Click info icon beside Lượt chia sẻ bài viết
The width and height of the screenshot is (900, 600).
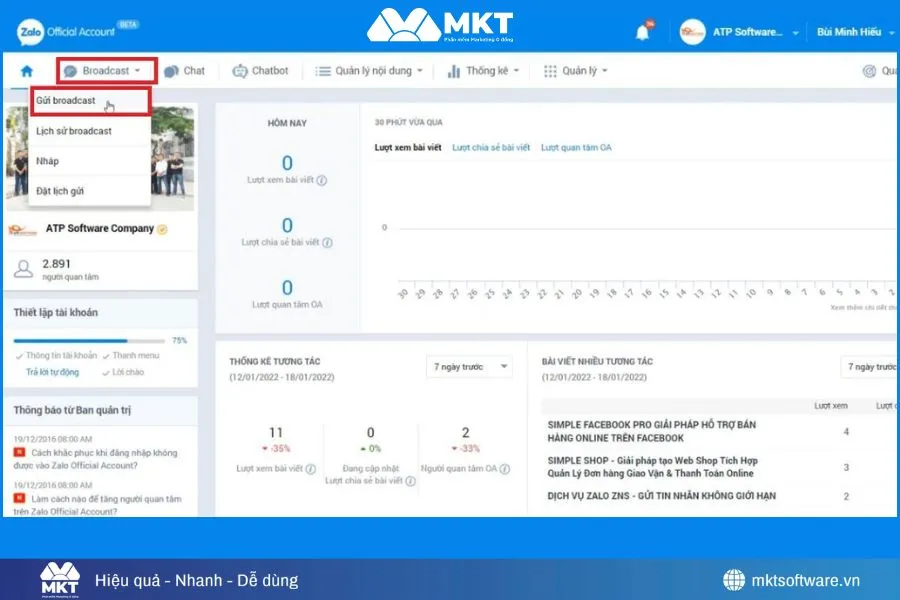tap(328, 242)
